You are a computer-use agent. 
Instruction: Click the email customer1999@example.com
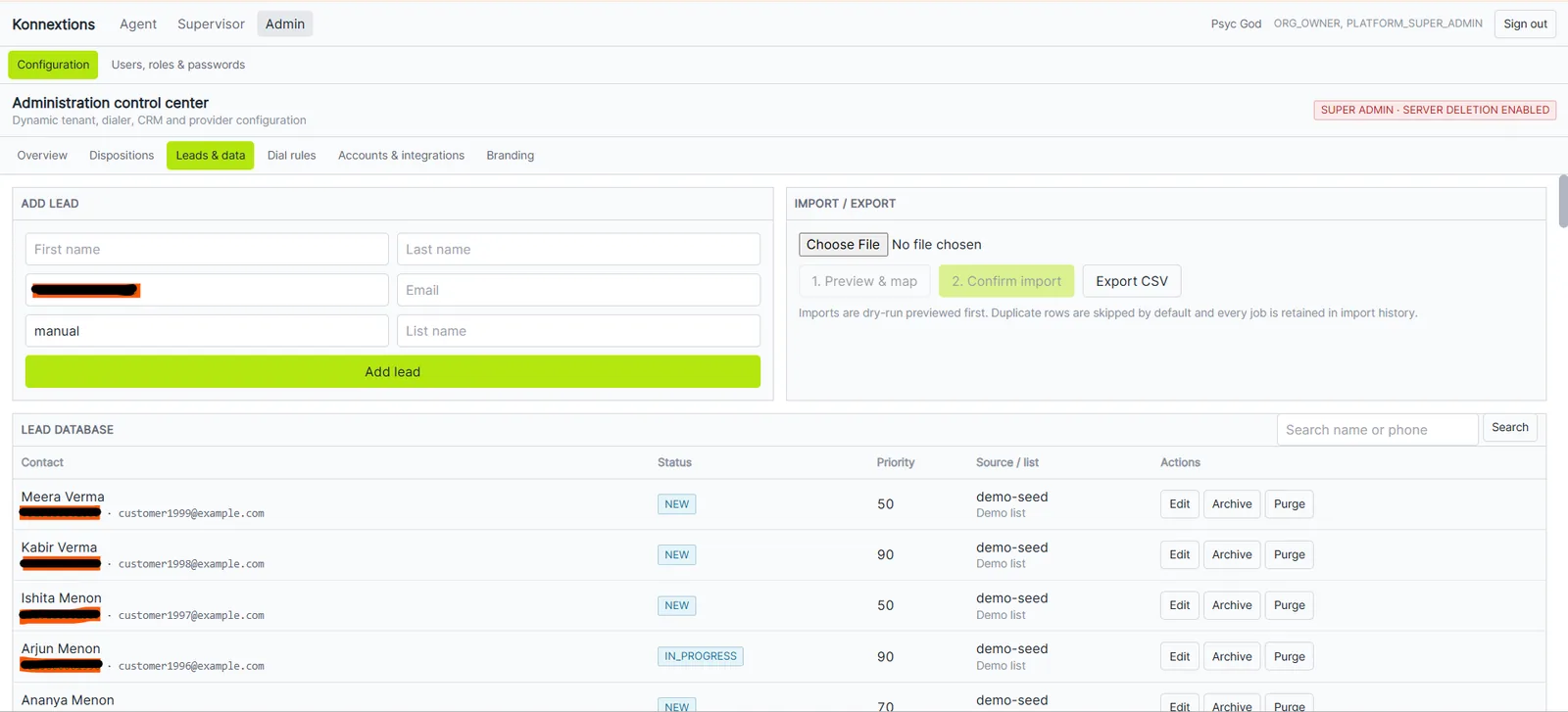pos(191,513)
